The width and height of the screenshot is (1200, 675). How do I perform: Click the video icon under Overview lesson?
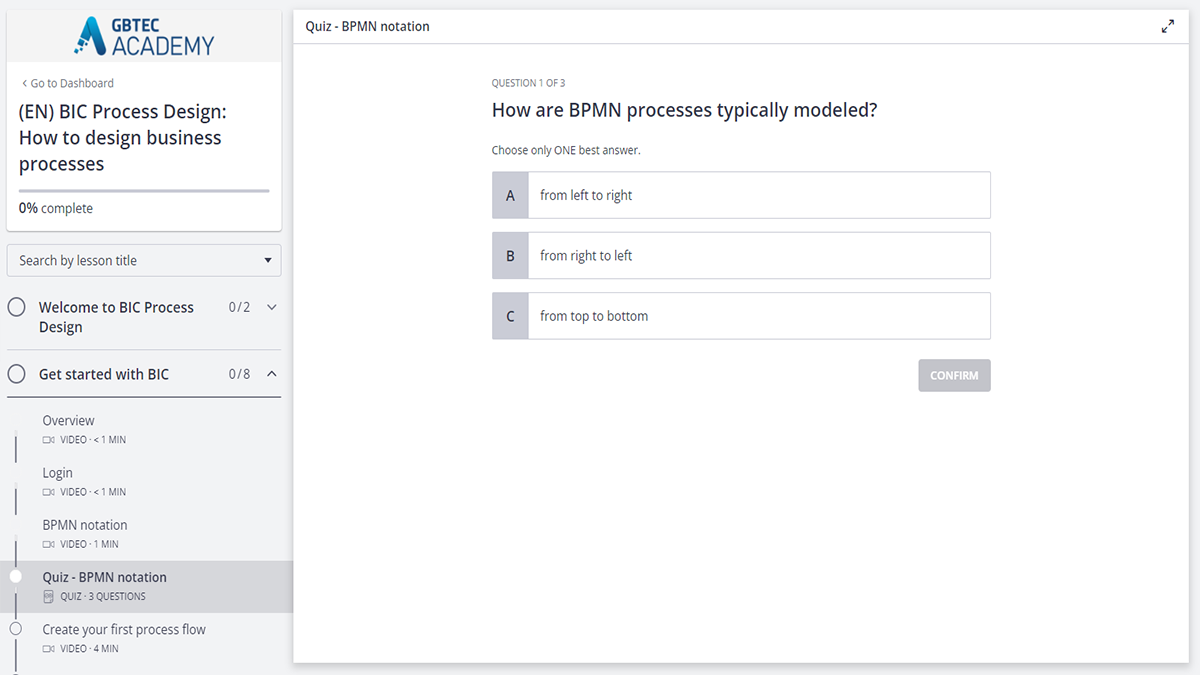(x=49, y=440)
